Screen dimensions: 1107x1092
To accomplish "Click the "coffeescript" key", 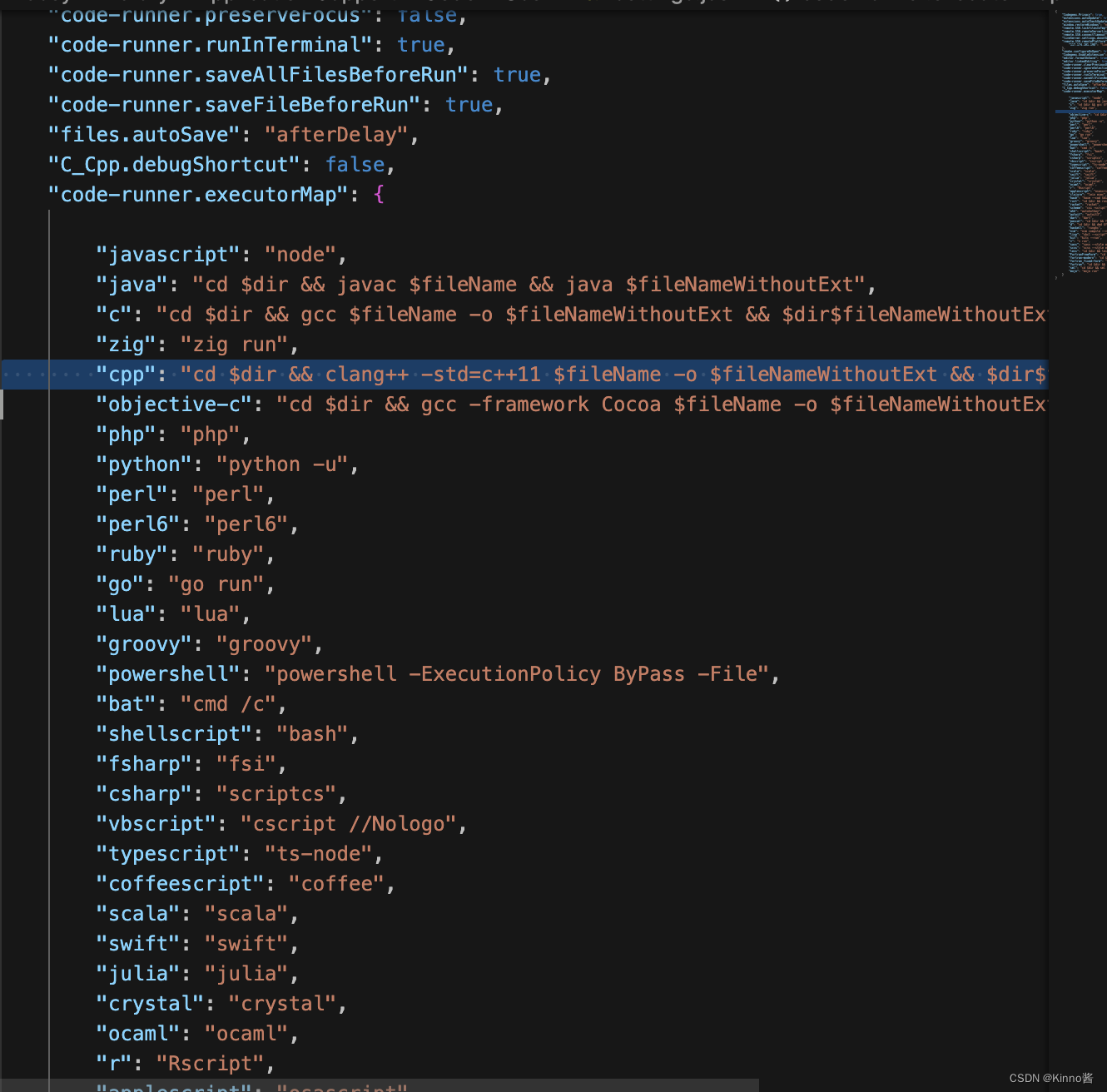I will [181, 884].
